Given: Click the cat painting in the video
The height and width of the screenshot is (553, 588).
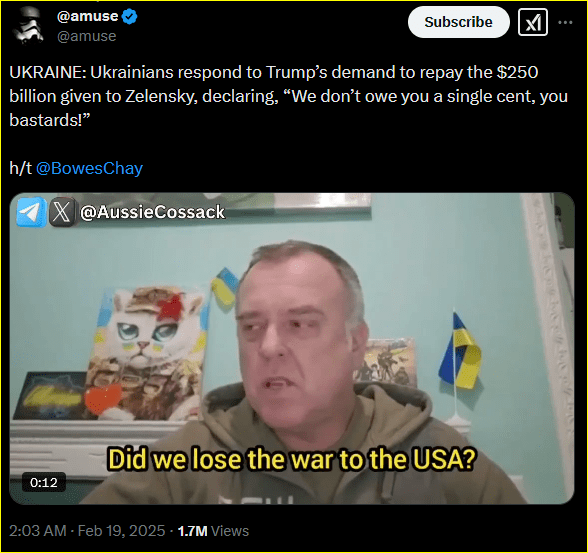Looking at the screenshot, I should (x=146, y=352).
